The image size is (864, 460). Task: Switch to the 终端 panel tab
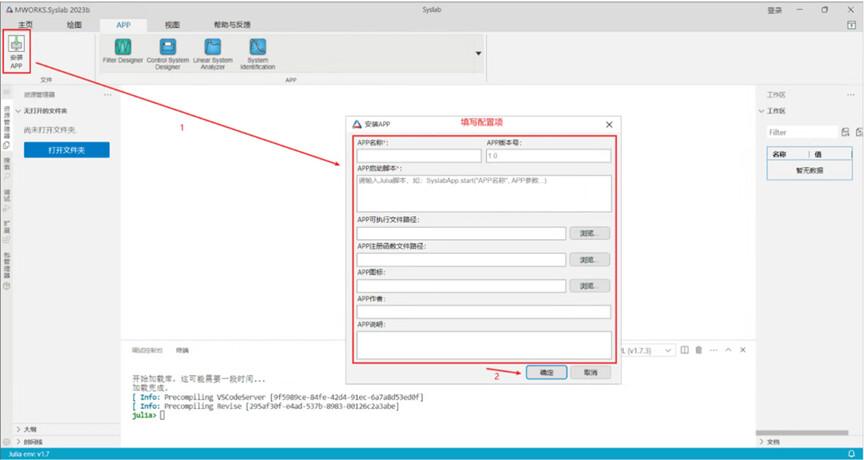coord(182,350)
